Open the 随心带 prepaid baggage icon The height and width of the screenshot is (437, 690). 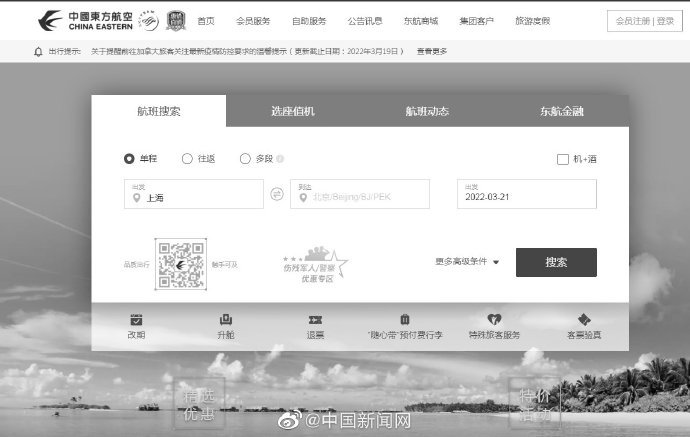point(404,320)
